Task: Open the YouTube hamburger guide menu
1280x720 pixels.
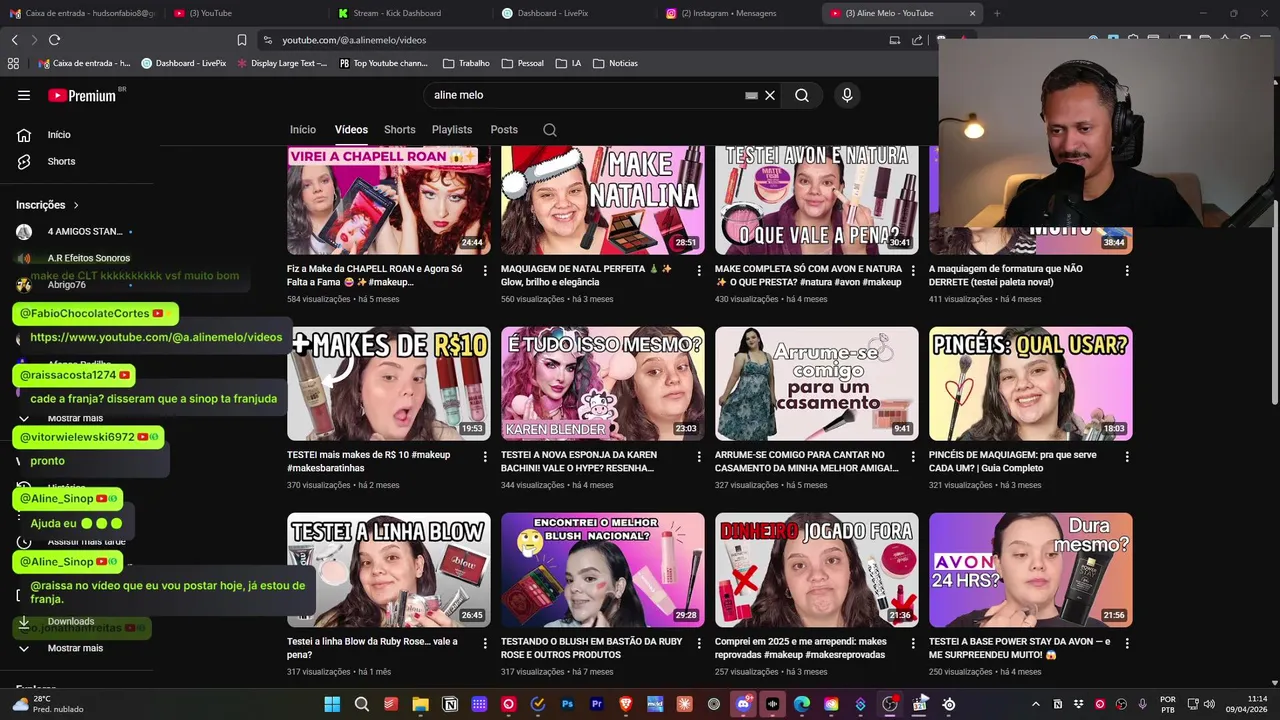Action: pos(24,95)
